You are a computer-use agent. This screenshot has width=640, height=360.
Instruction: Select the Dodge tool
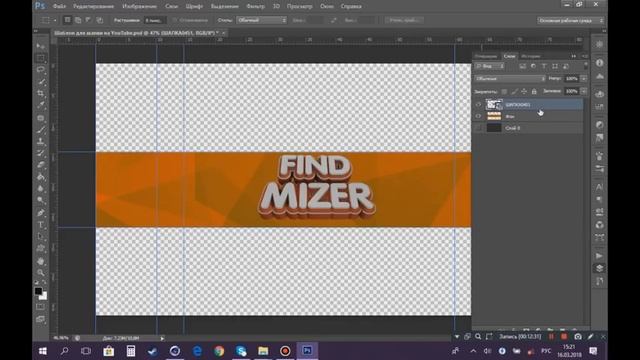tap(40, 201)
